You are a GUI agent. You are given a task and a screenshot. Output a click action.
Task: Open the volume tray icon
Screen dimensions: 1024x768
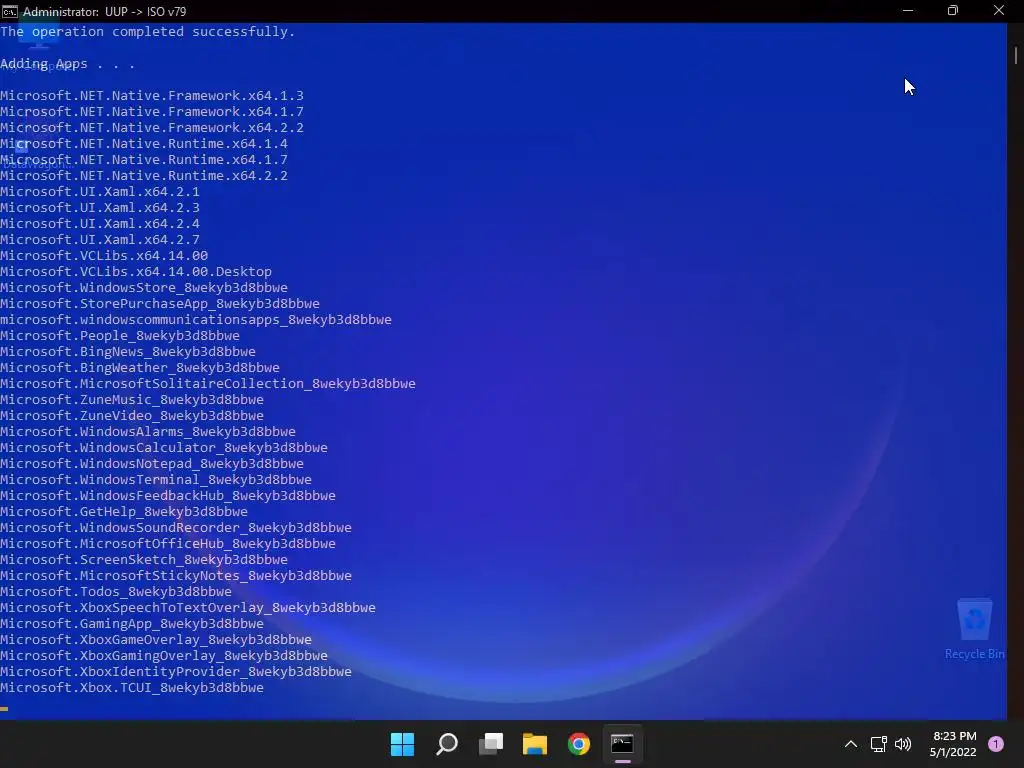pos(903,744)
